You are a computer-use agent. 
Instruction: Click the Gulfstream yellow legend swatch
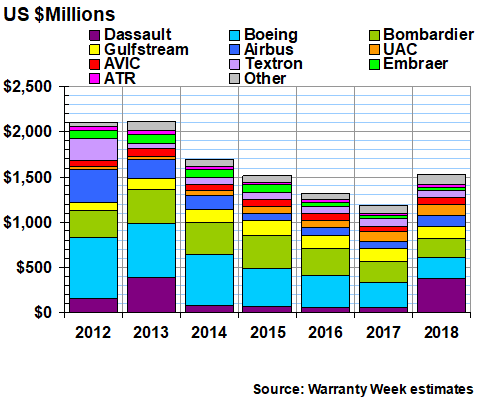[x=95, y=50]
